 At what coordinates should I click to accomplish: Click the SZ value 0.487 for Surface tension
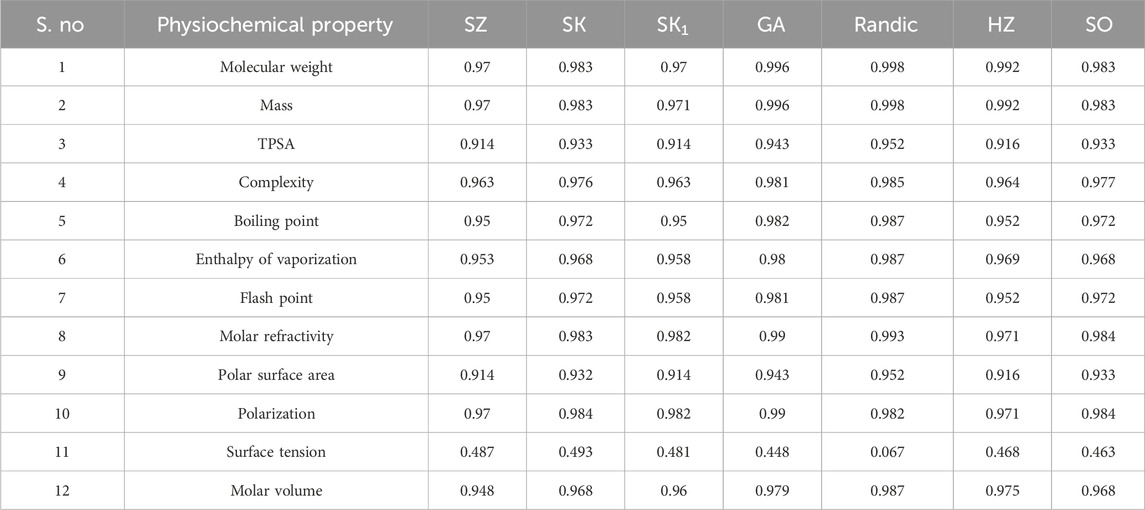click(x=476, y=452)
